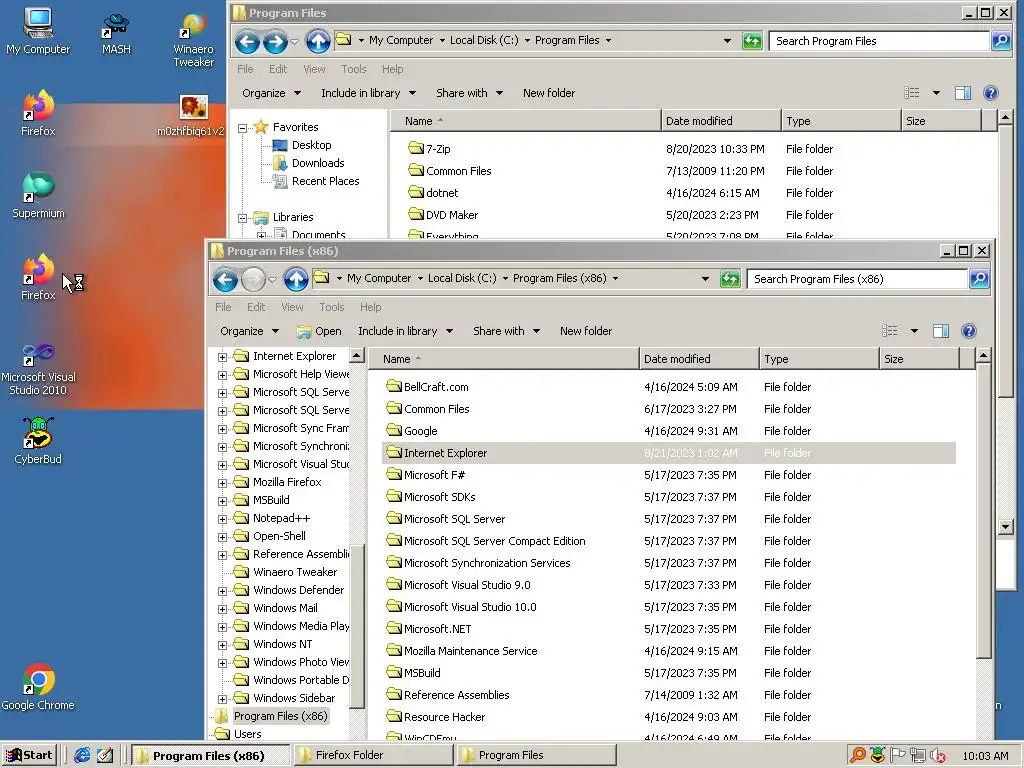Switch to Program Files taskbar button

click(x=536, y=755)
